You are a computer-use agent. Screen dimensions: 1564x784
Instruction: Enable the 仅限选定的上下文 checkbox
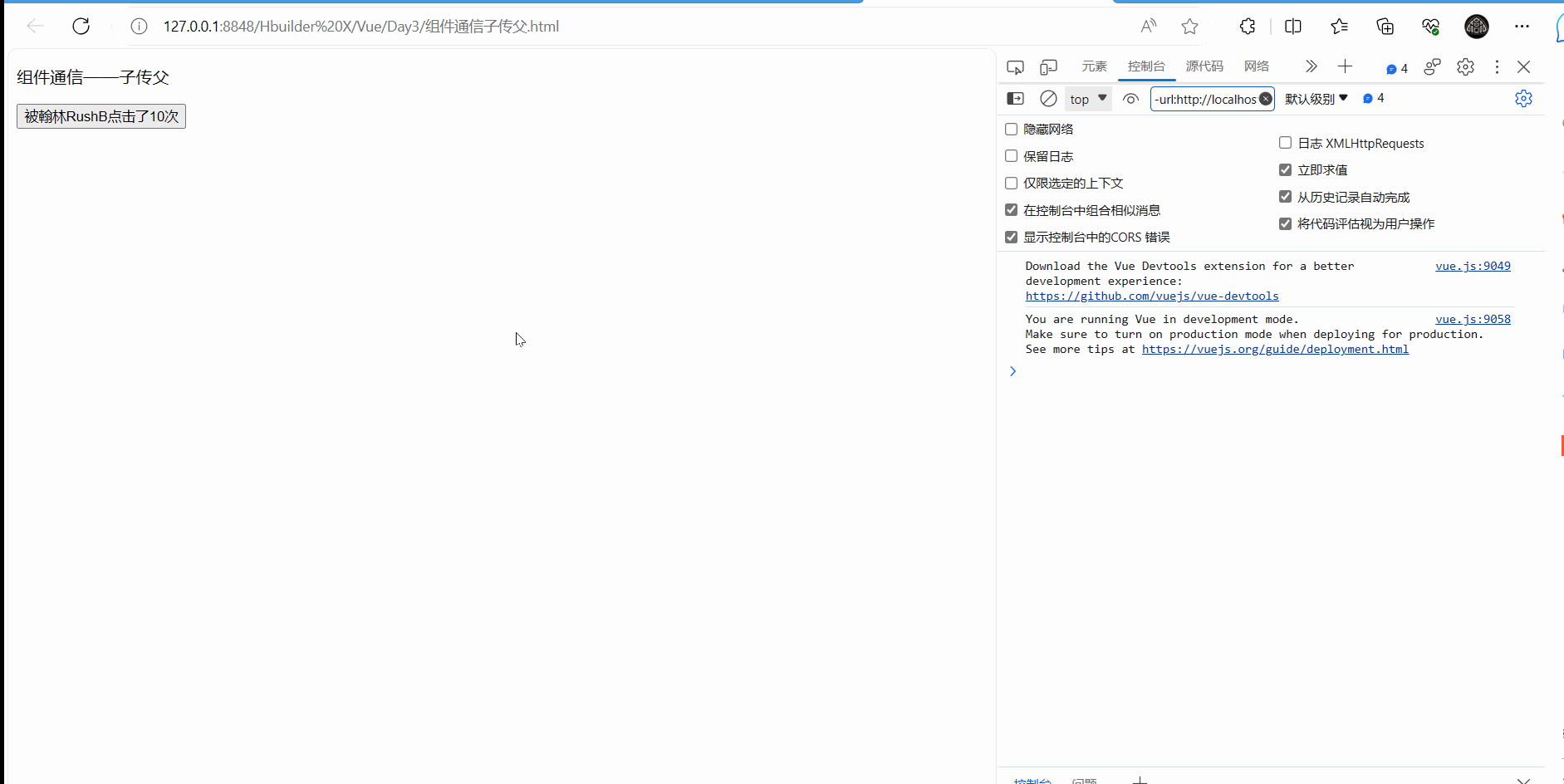pos(1011,183)
